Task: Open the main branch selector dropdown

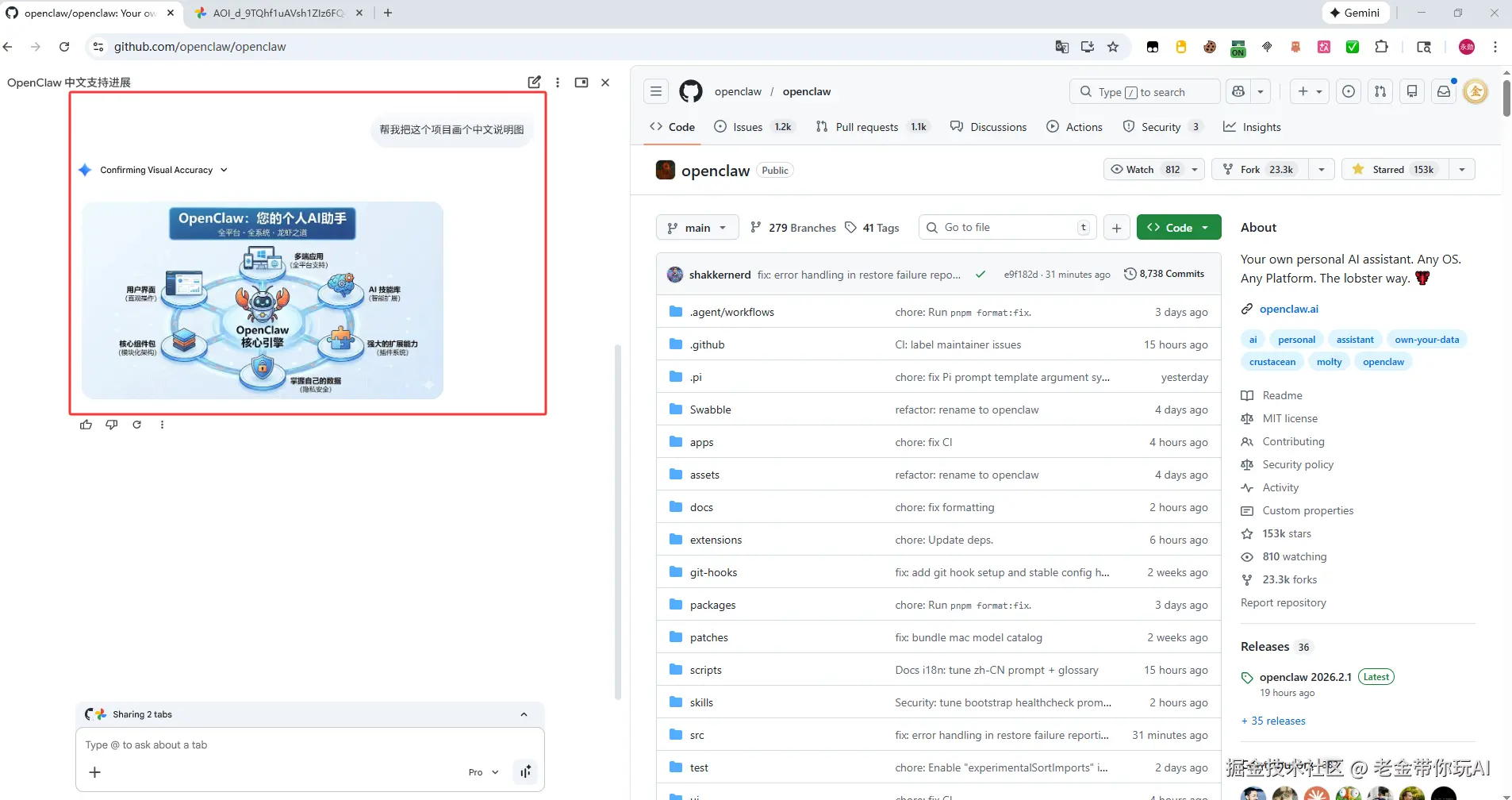Action: pos(697,228)
